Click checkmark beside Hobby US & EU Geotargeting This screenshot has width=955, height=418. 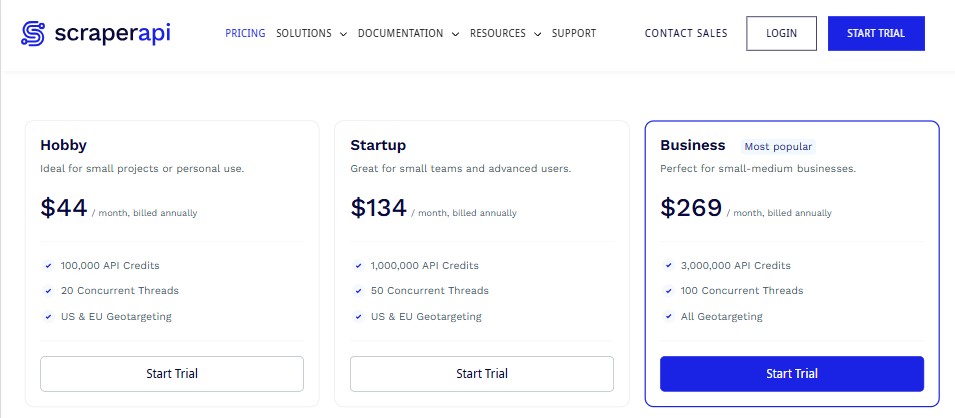[48, 317]
